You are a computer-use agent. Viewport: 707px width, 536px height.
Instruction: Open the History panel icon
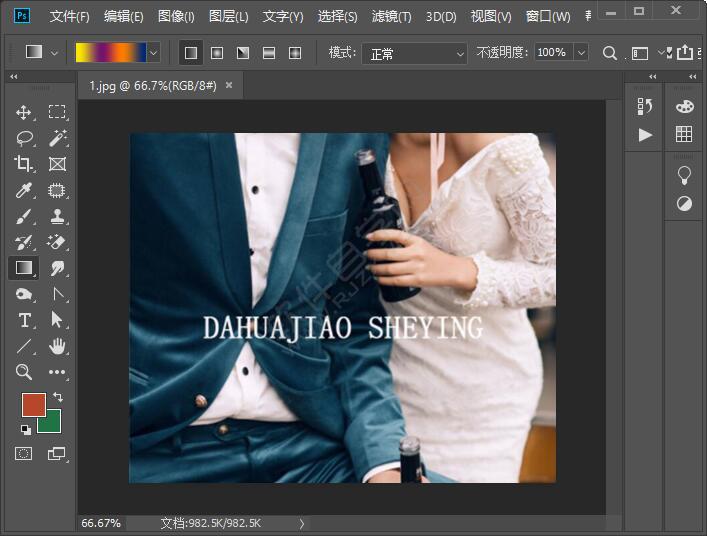point(645,106)
